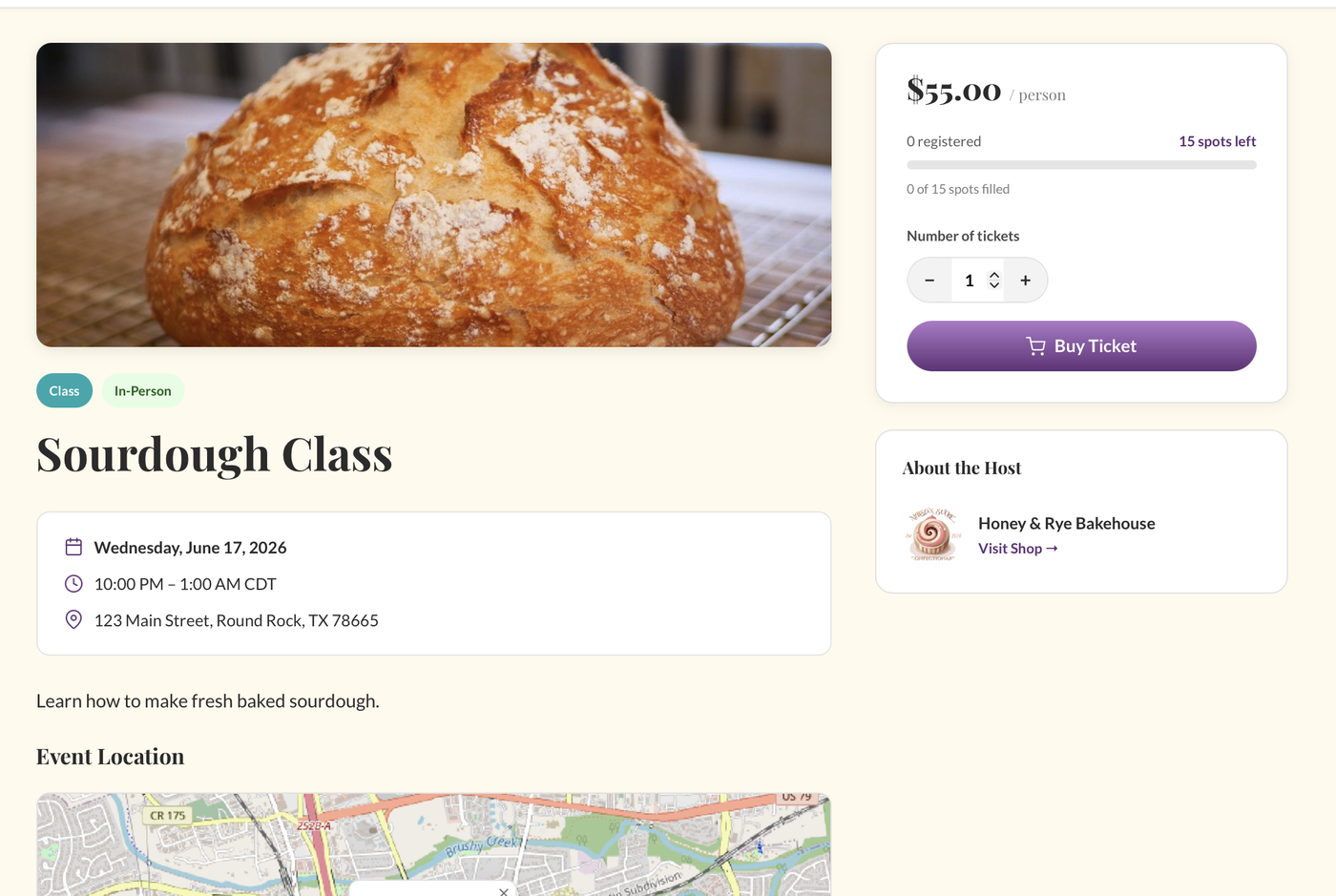Viewport: 1336px width, 896px height.
Task: Click the blue location marker on the map
Action: click(x=759, y=847)
